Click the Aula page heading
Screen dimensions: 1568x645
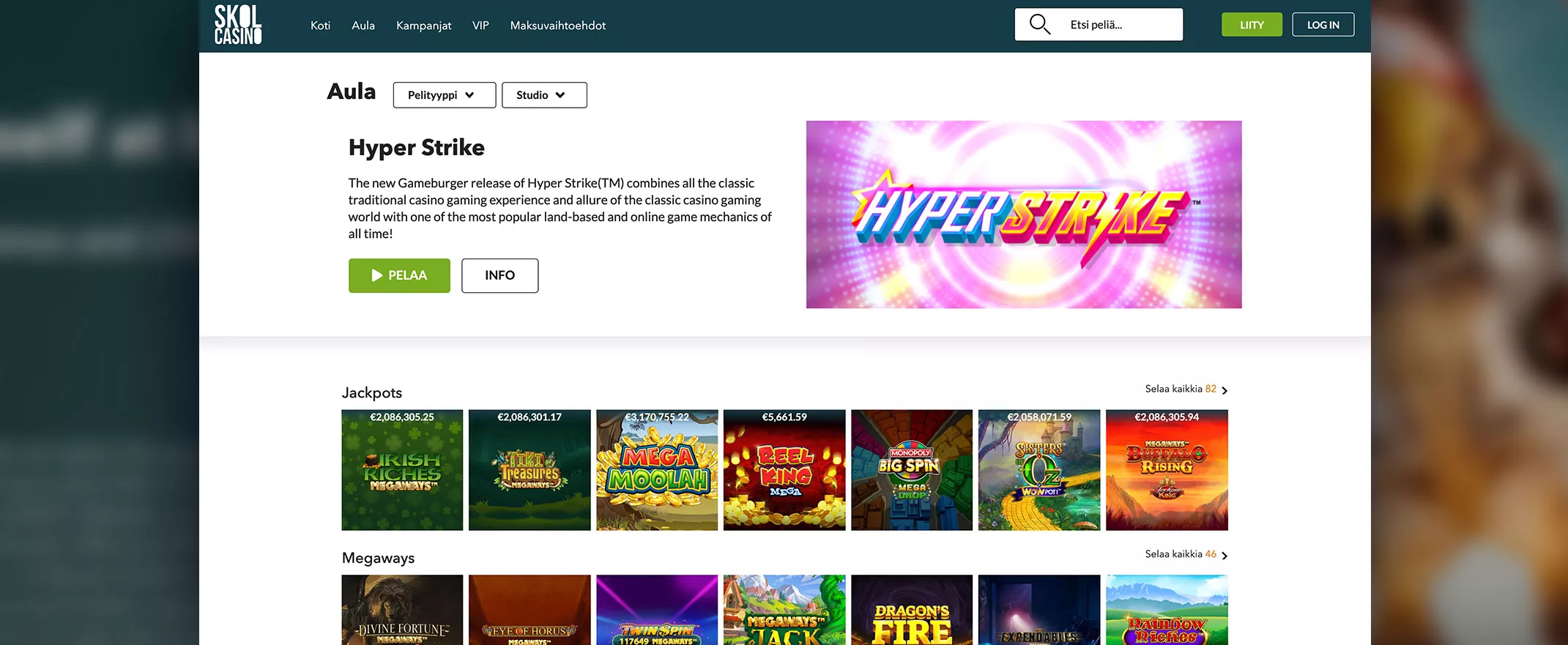pyautogui.click(x=352, y=92)
